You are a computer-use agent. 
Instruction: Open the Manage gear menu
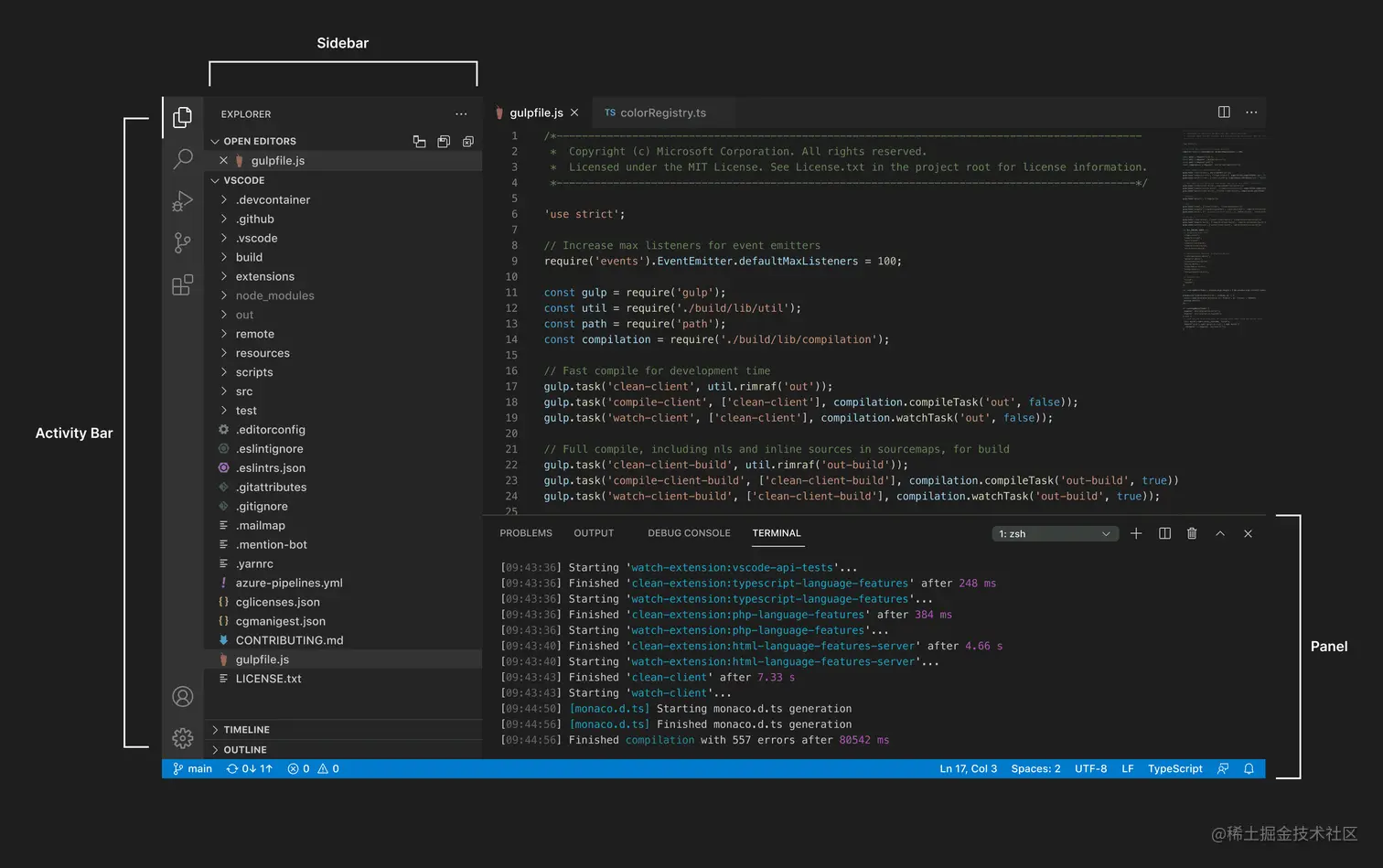tap(183, 738)
